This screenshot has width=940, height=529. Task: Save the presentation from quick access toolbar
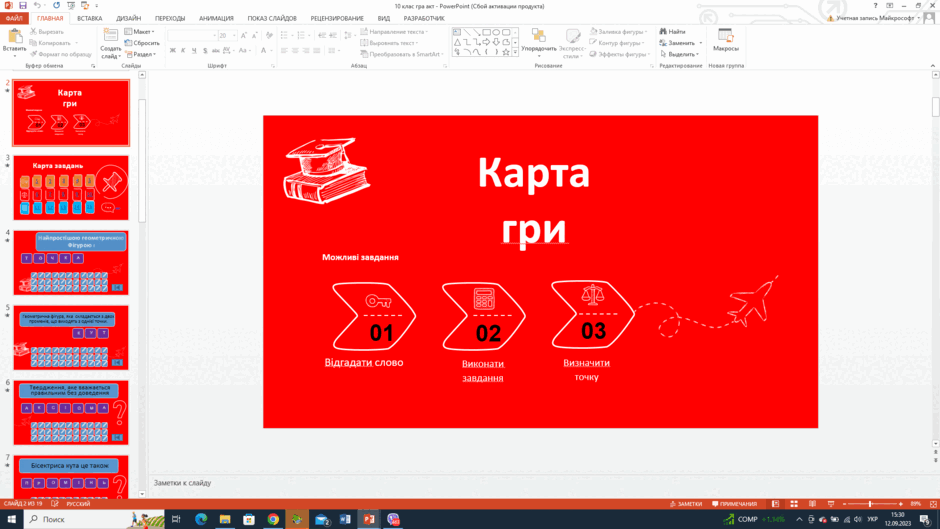pyautogui.click(x=23, y=5)
